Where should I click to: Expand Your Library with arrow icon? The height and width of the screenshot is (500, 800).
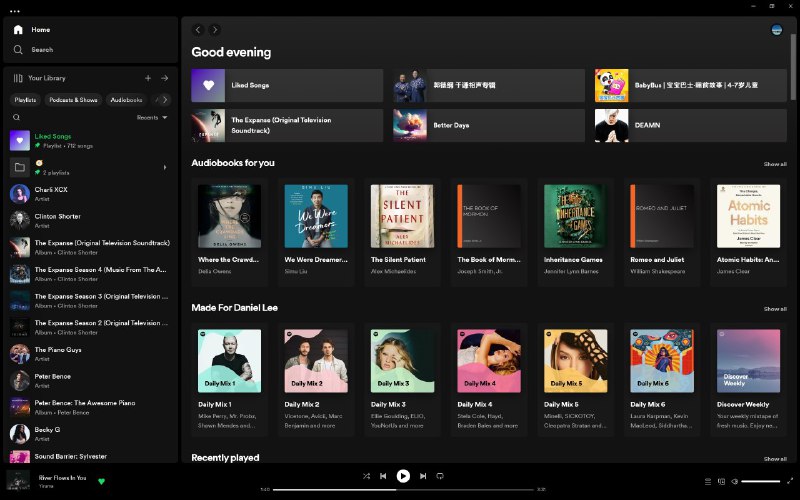tap(164, 78)
